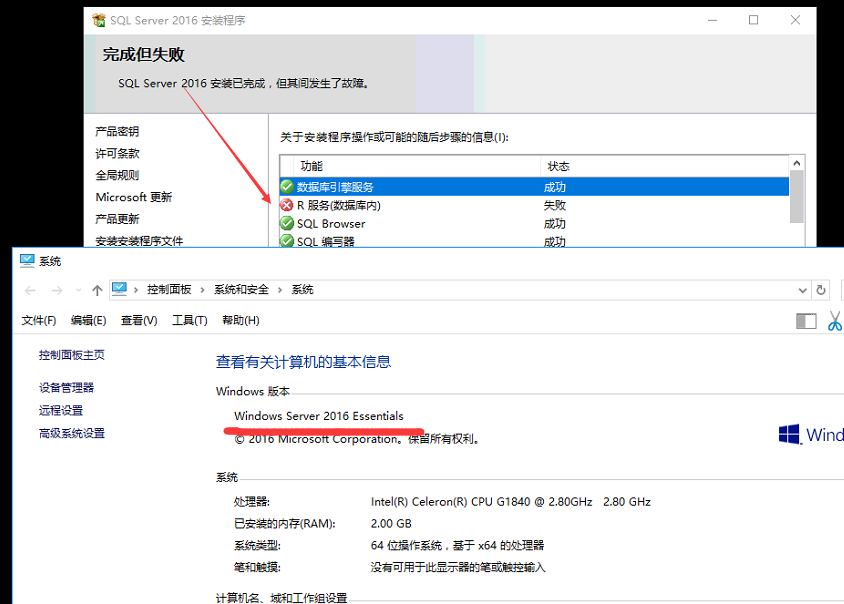
Task: Click the SQL Server 2016 installer title icon
Action: 99,20
